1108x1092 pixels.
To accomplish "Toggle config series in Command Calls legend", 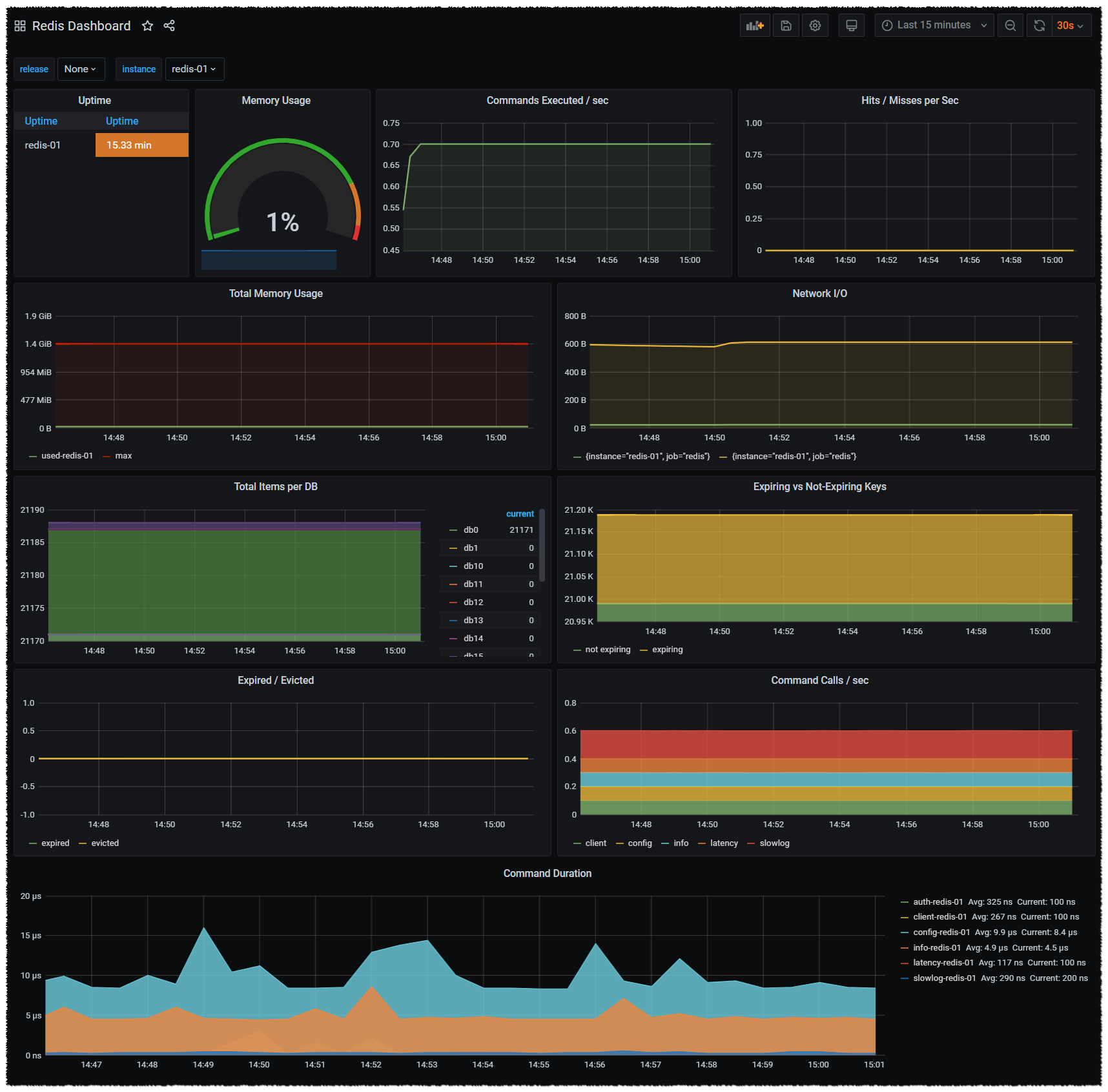I will coord(640,843).
